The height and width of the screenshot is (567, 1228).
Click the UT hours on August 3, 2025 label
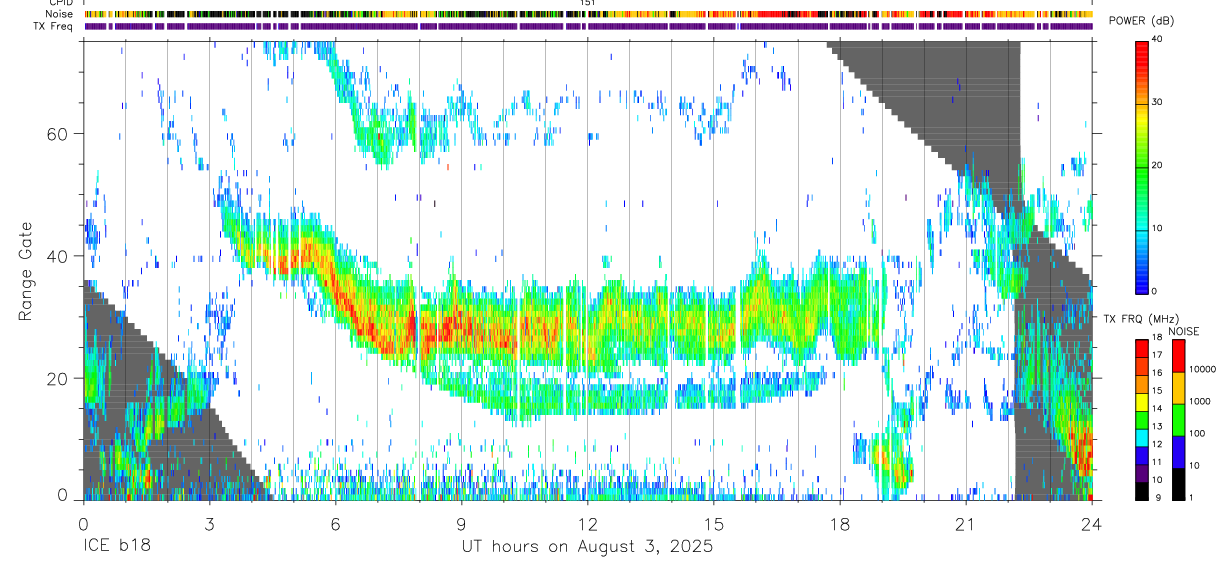click(587, 547)
